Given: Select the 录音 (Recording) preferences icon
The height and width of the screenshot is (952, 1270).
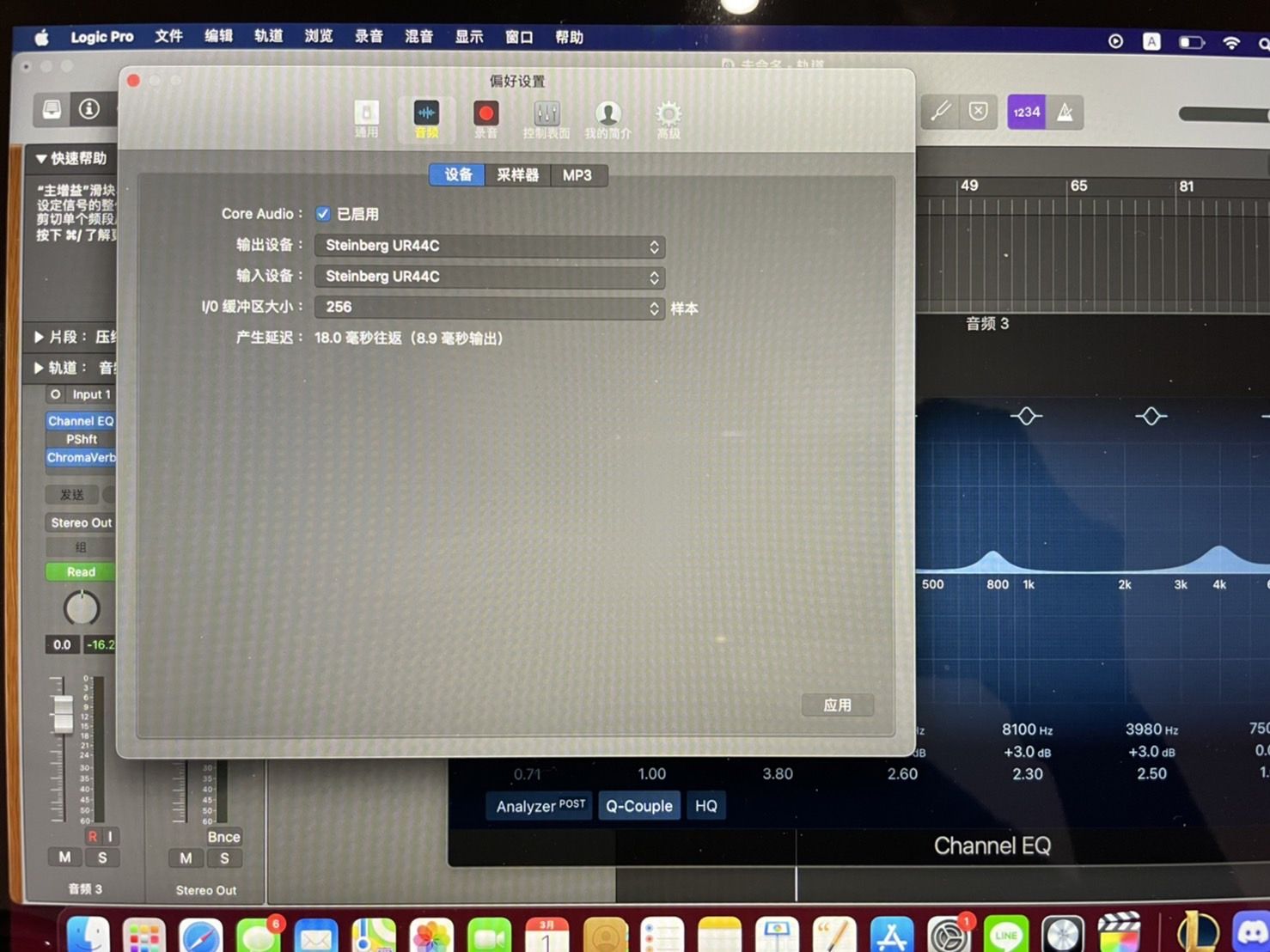Looking at the screenshot, I should [x=485, y=116].
